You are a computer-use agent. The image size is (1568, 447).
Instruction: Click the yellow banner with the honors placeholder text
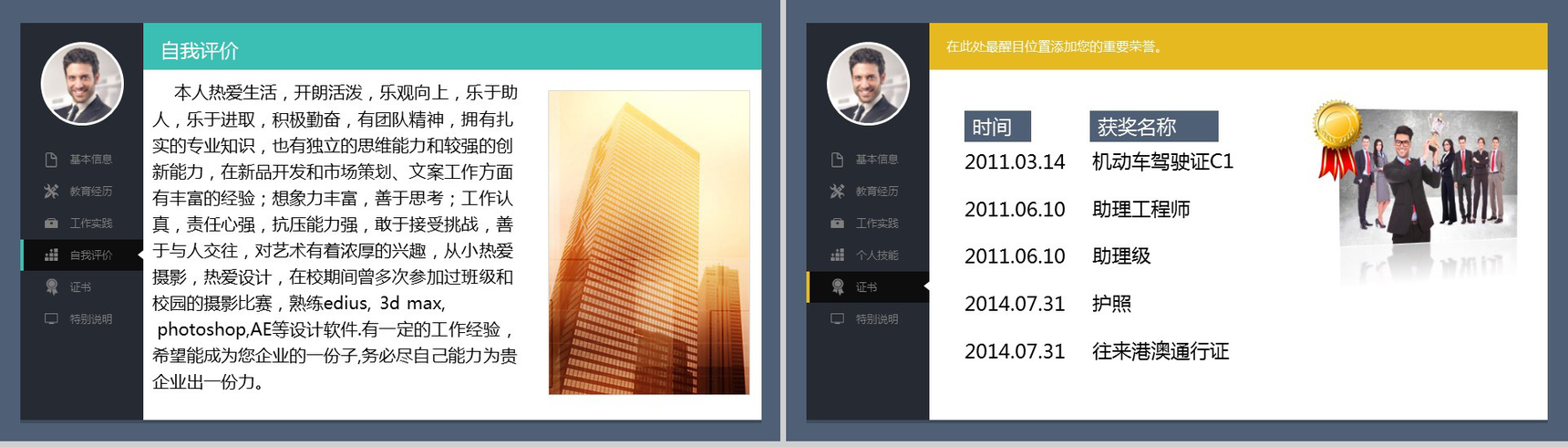click(1237, 47)
